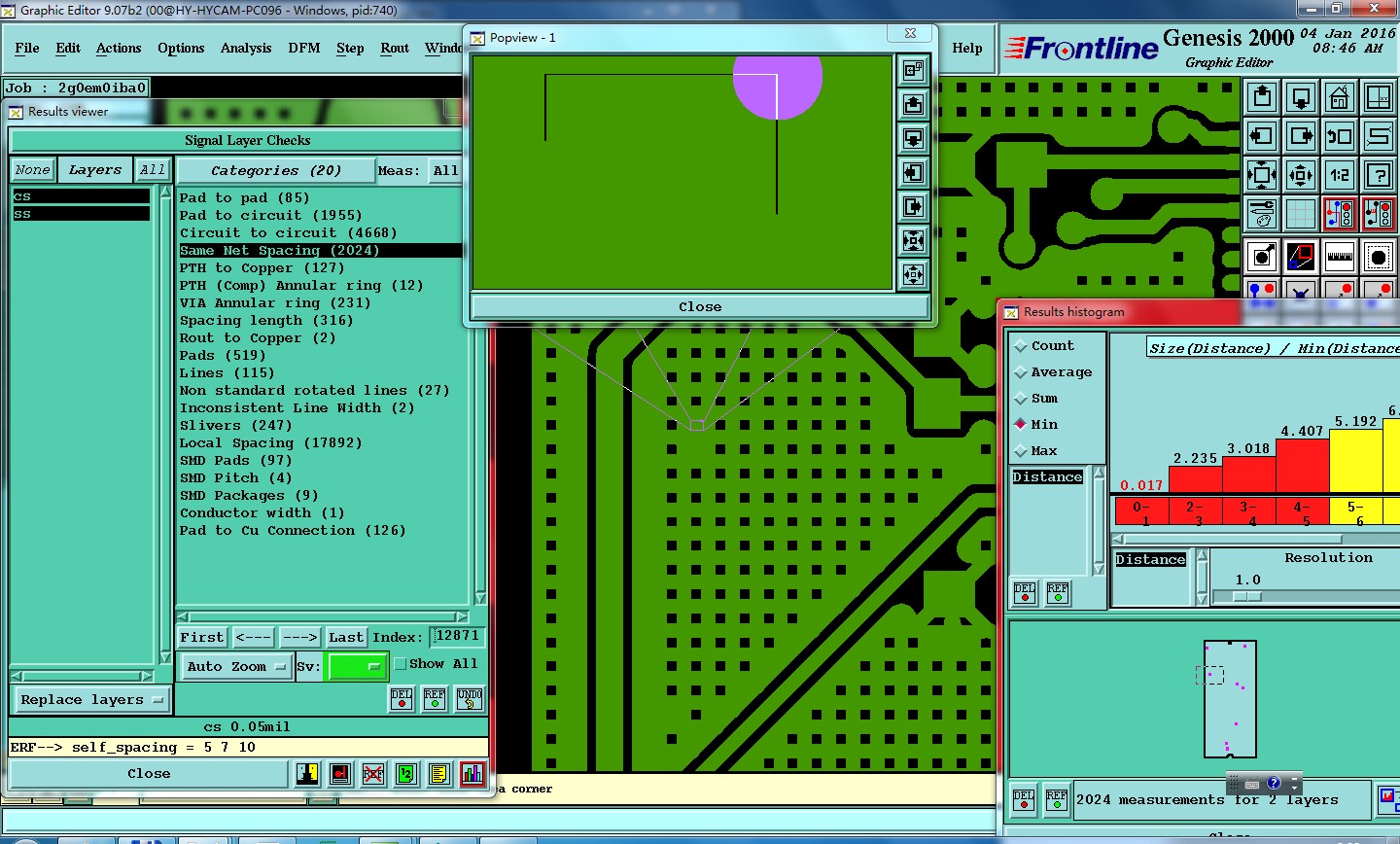Click the Last result button

pyautogui.click(x=346, y=637)
